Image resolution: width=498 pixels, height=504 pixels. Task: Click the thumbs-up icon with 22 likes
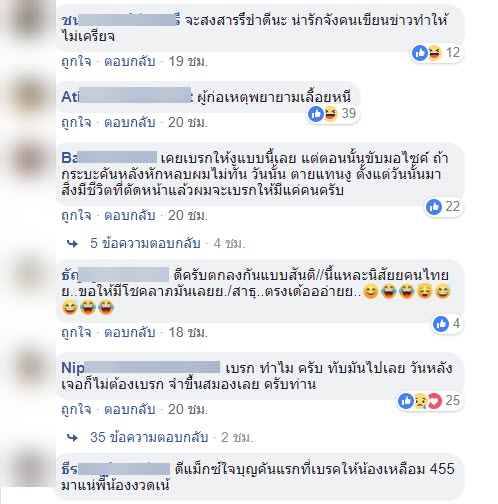(x=433, y=207)
